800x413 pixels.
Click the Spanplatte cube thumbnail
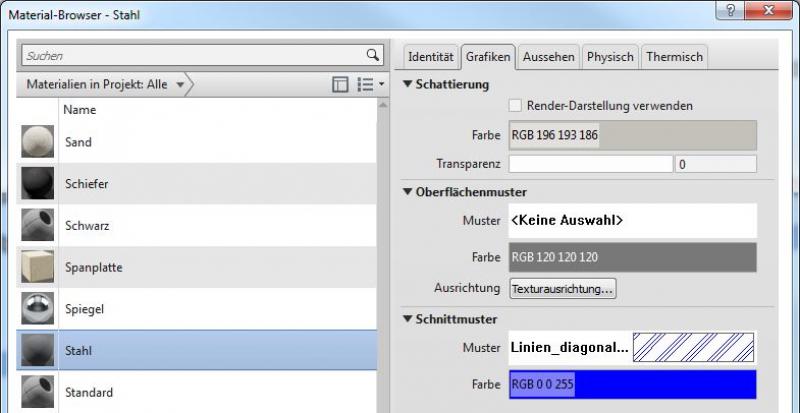pos(38,268)
